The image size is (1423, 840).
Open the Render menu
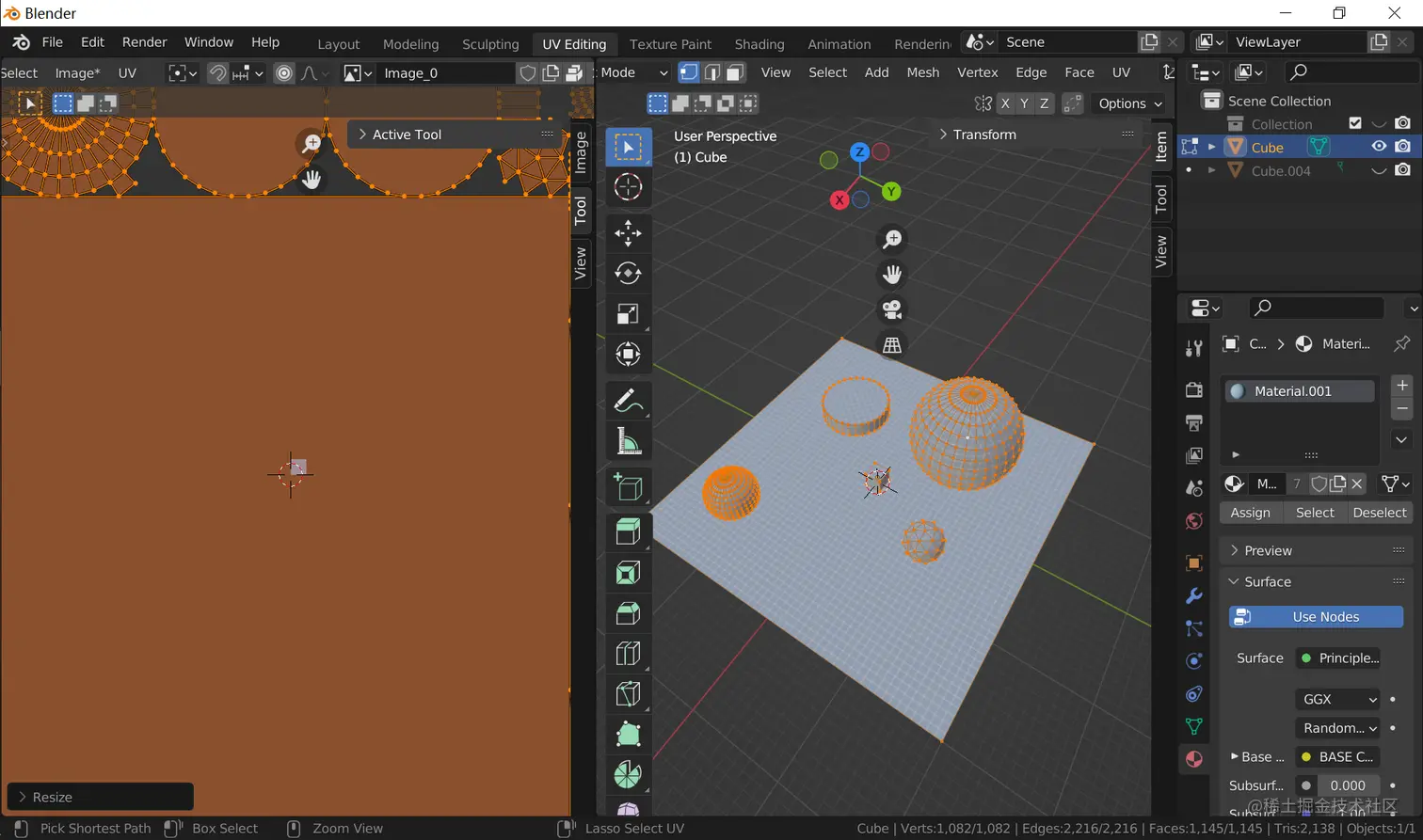pos(144,42)
